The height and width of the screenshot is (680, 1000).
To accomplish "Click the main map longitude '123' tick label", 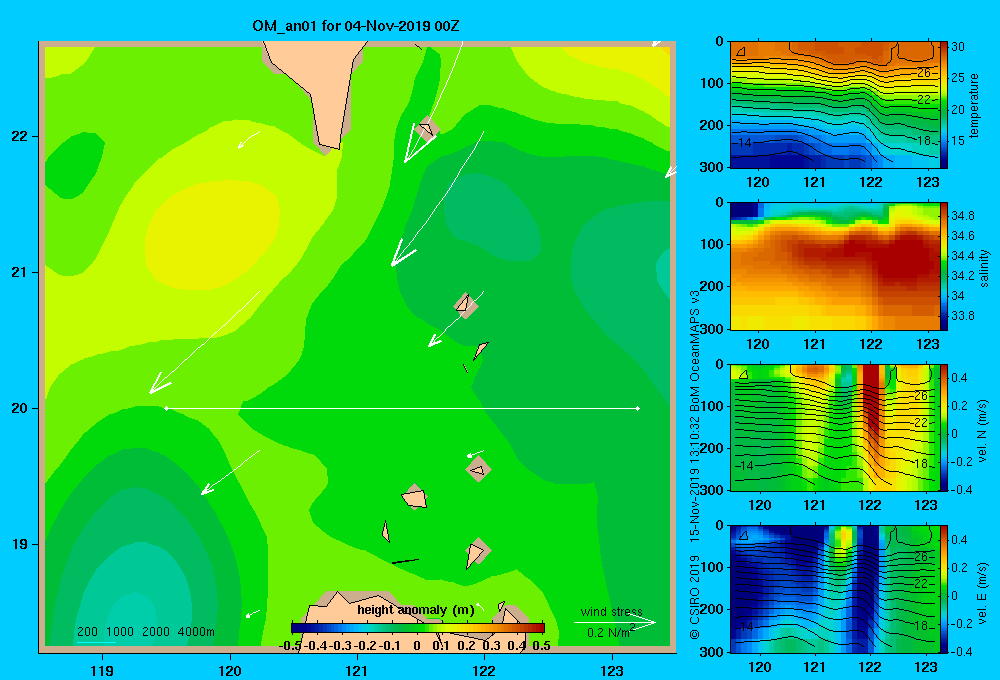I will pos(612,670).
